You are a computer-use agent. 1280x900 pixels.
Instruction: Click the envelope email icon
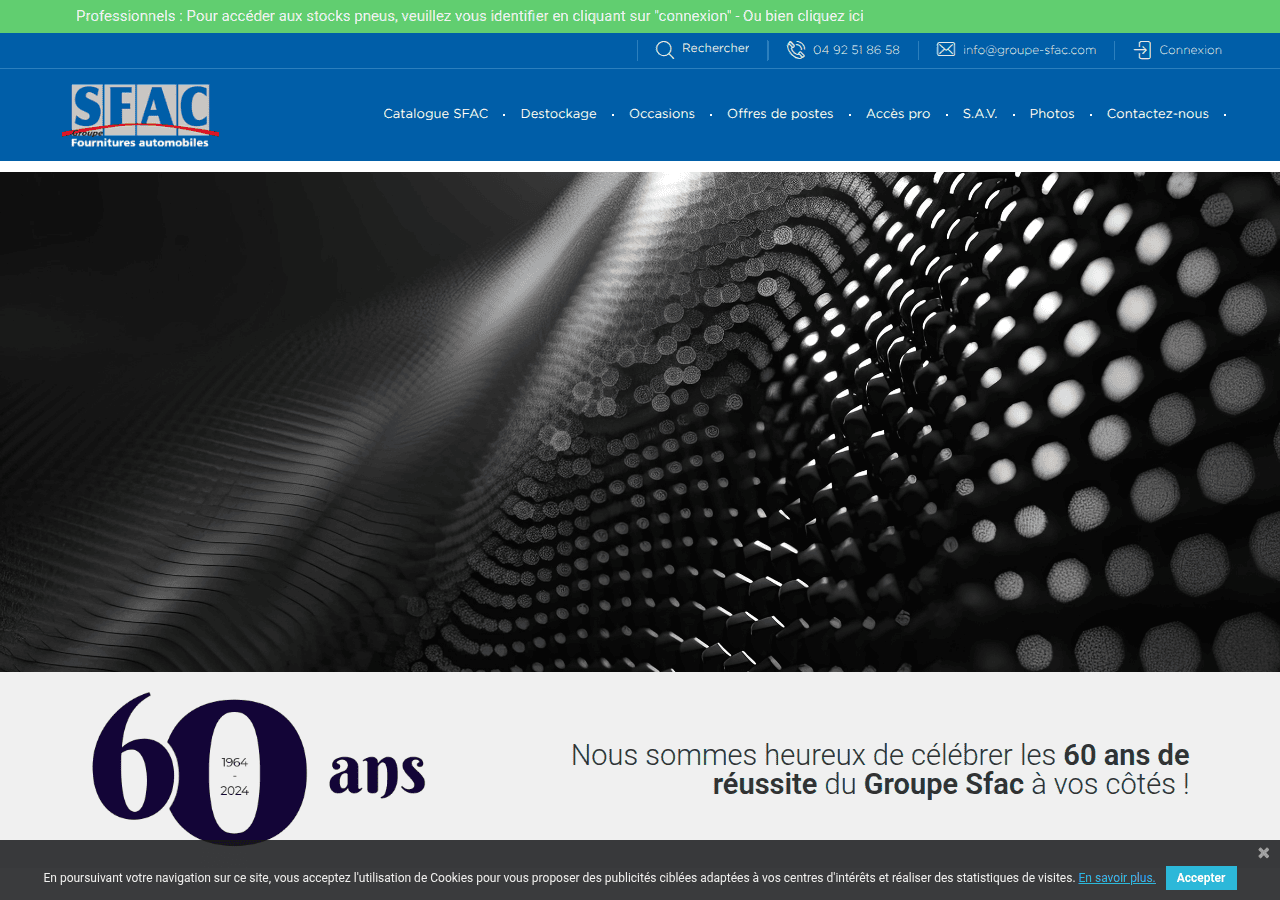pyautogui.click(x=946, y=49)
